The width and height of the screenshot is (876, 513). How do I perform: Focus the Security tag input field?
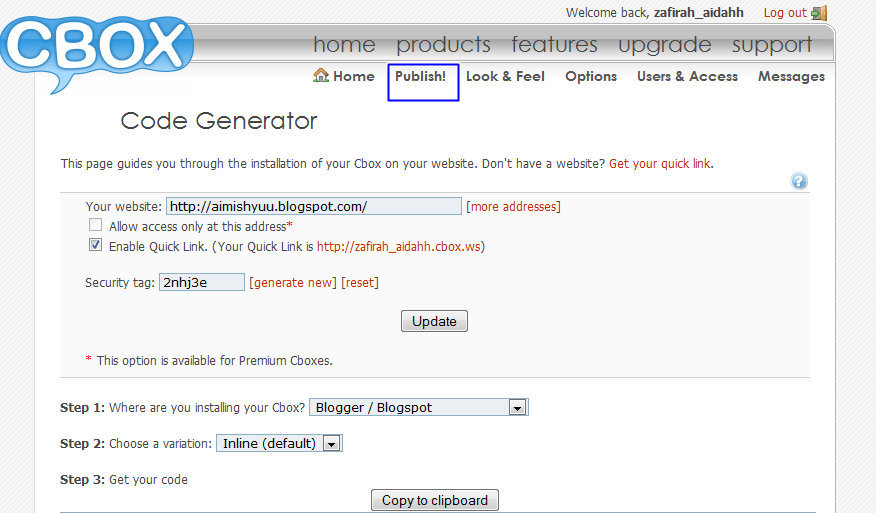click(202, 282)
